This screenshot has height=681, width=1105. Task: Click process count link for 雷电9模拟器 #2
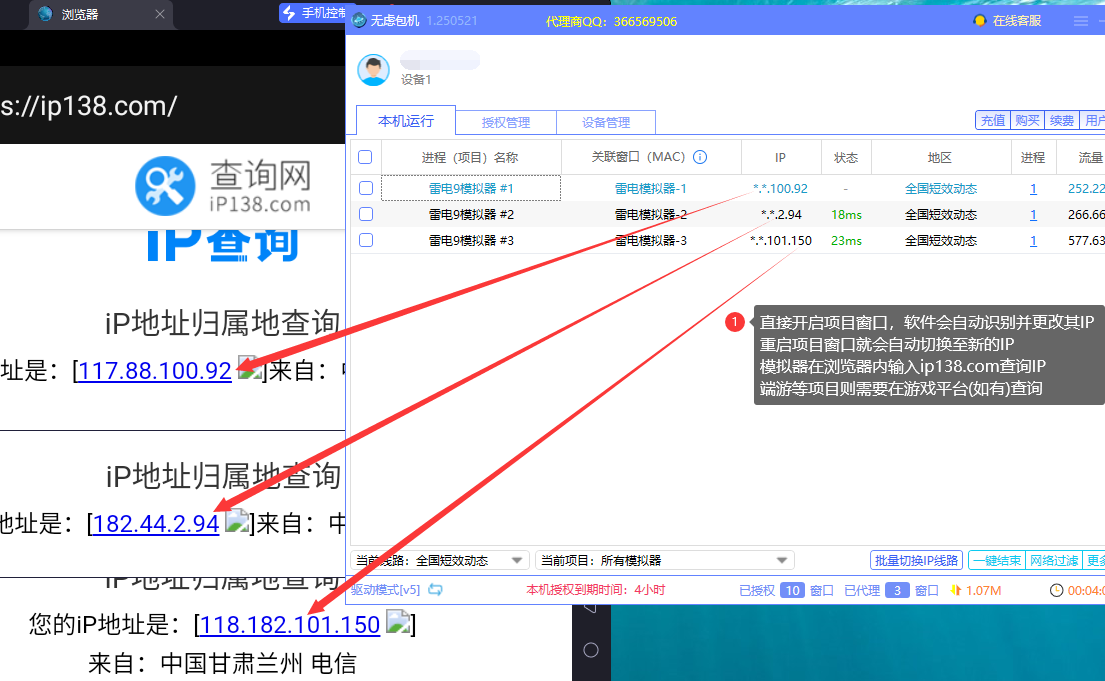1033,214
